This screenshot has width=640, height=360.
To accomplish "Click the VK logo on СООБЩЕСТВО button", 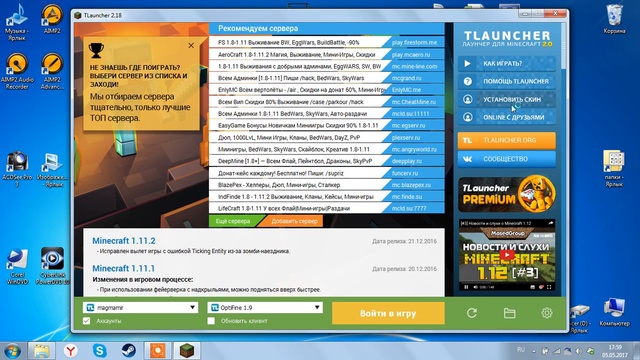I will (x=468, y=159).
